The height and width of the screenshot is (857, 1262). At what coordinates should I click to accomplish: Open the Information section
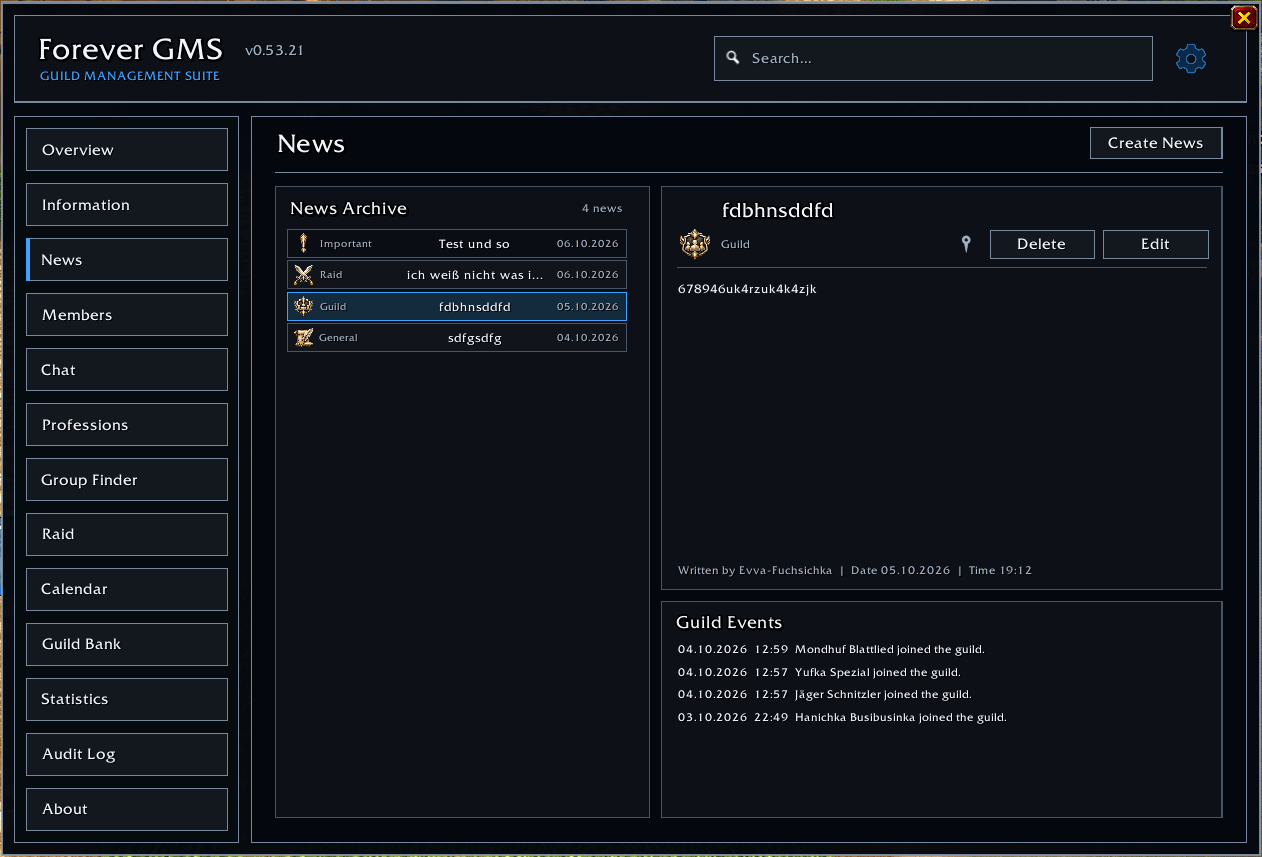pyautogui.click(x=127, y=205)
